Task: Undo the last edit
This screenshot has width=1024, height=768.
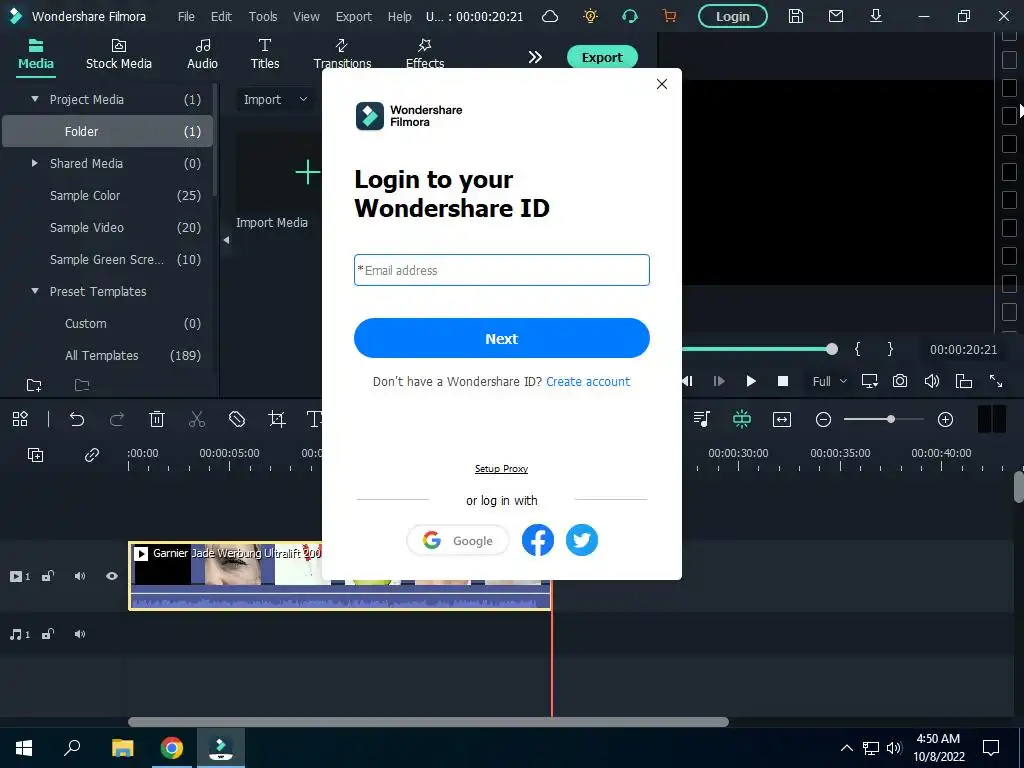Action: (x=77, y=419)
